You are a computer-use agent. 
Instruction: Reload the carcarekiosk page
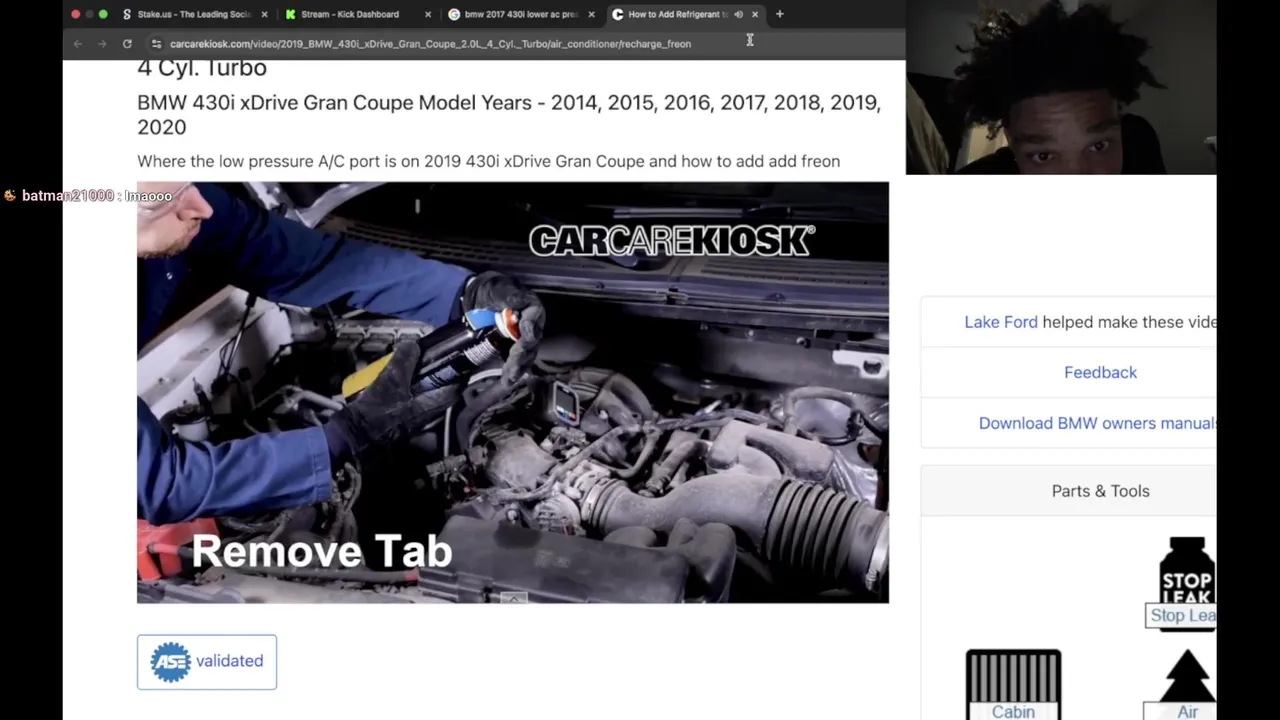127,44
